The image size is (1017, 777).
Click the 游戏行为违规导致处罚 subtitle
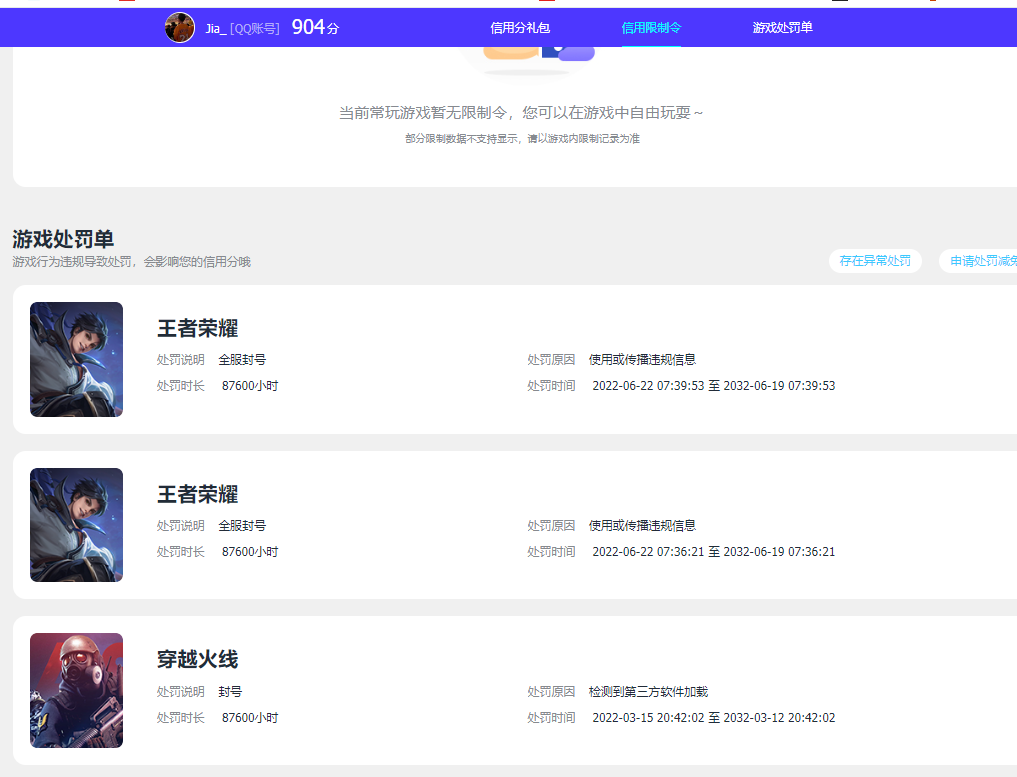click(x=131, y=261)
